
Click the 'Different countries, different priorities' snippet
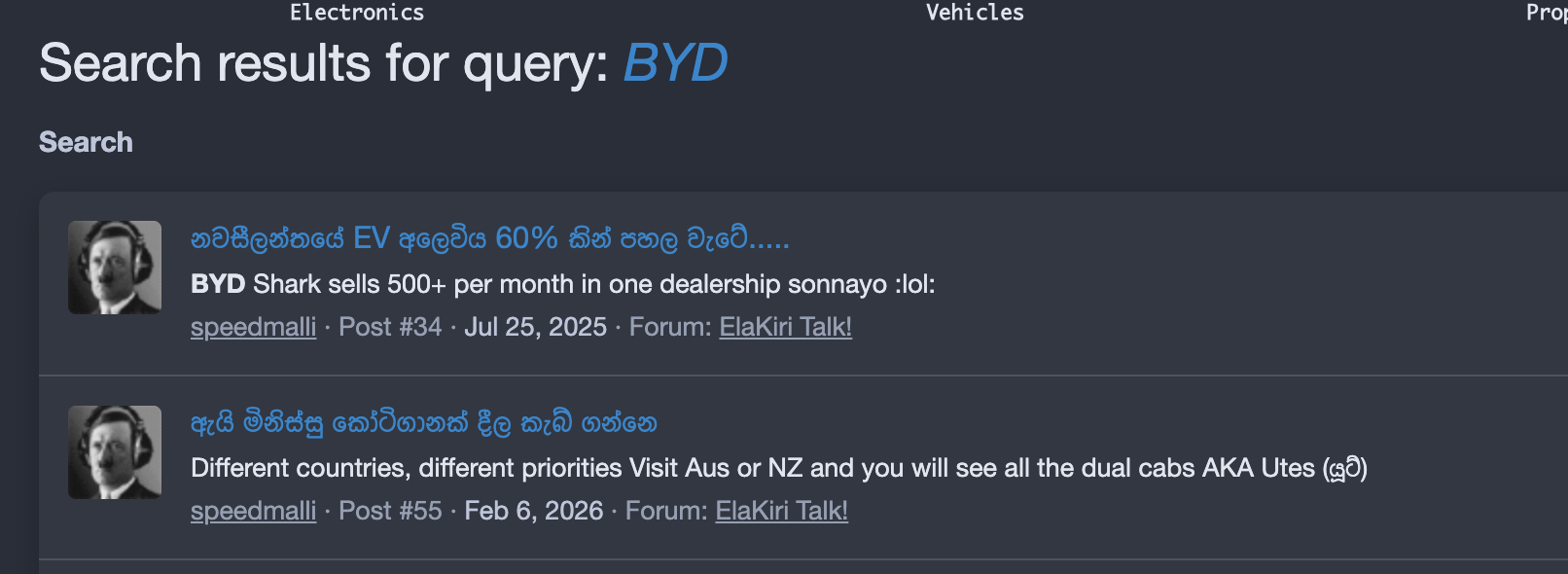[779, 468]
